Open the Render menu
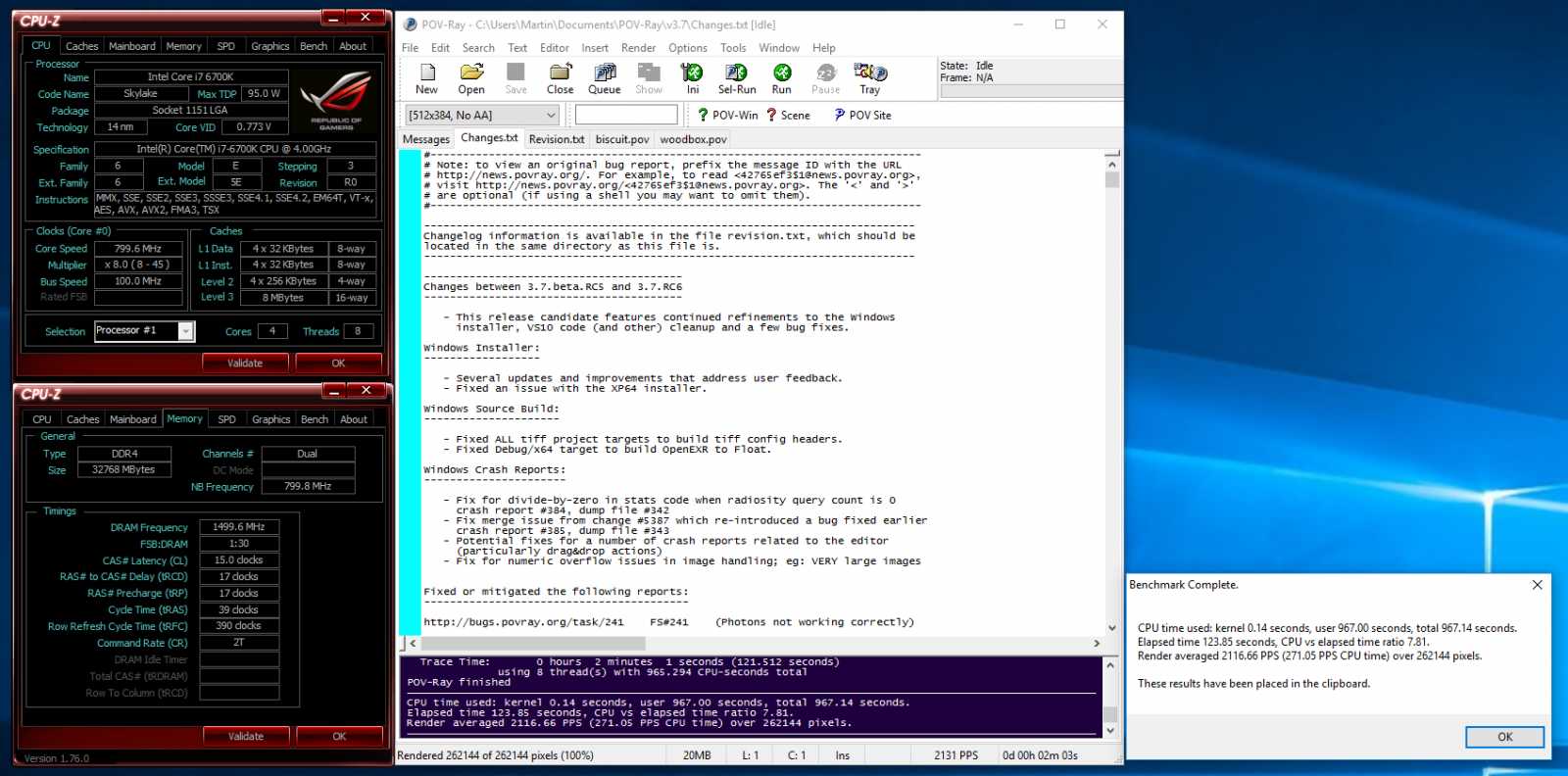Viewport: 1568px width, 776px height. 638,48
